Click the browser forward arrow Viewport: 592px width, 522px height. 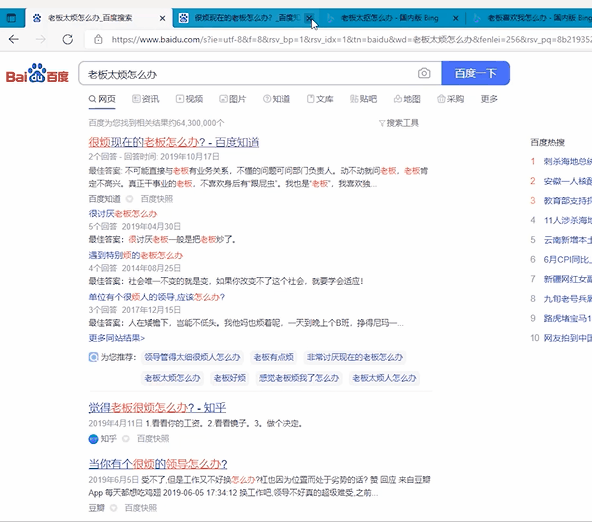(x=40, y=39)
